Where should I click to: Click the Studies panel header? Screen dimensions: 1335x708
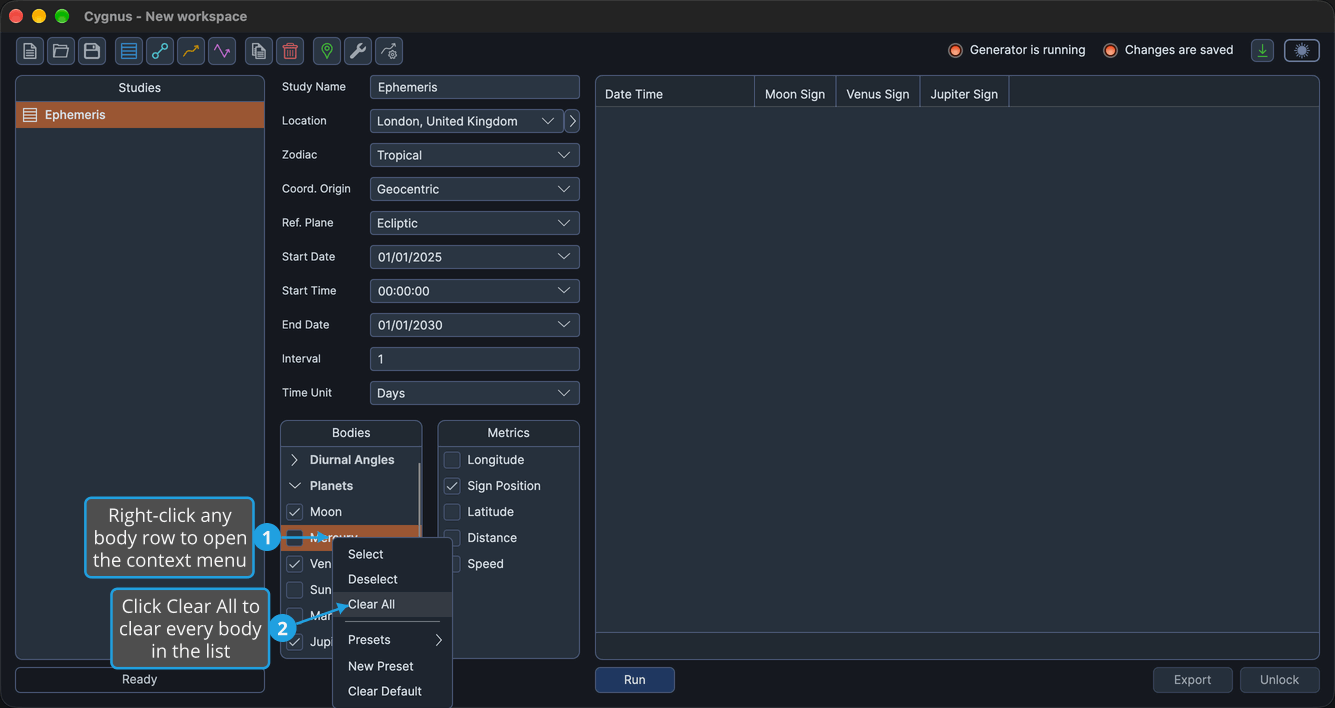140,88
